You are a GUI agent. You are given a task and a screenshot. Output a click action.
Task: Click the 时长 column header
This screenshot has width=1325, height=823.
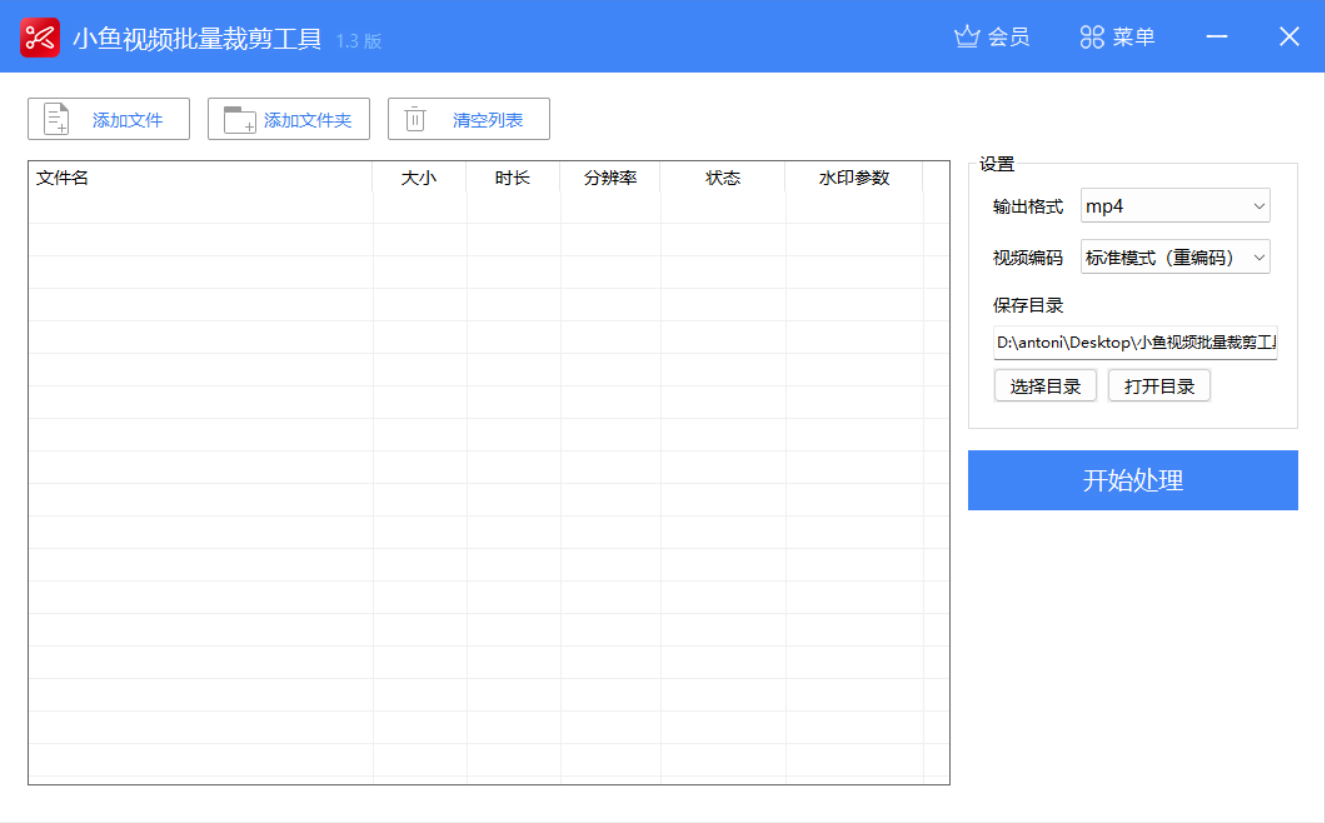coord(513,177)
